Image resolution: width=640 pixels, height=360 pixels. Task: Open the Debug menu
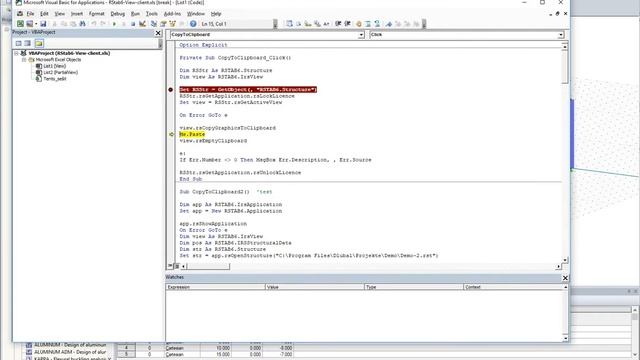coord(118,14)
